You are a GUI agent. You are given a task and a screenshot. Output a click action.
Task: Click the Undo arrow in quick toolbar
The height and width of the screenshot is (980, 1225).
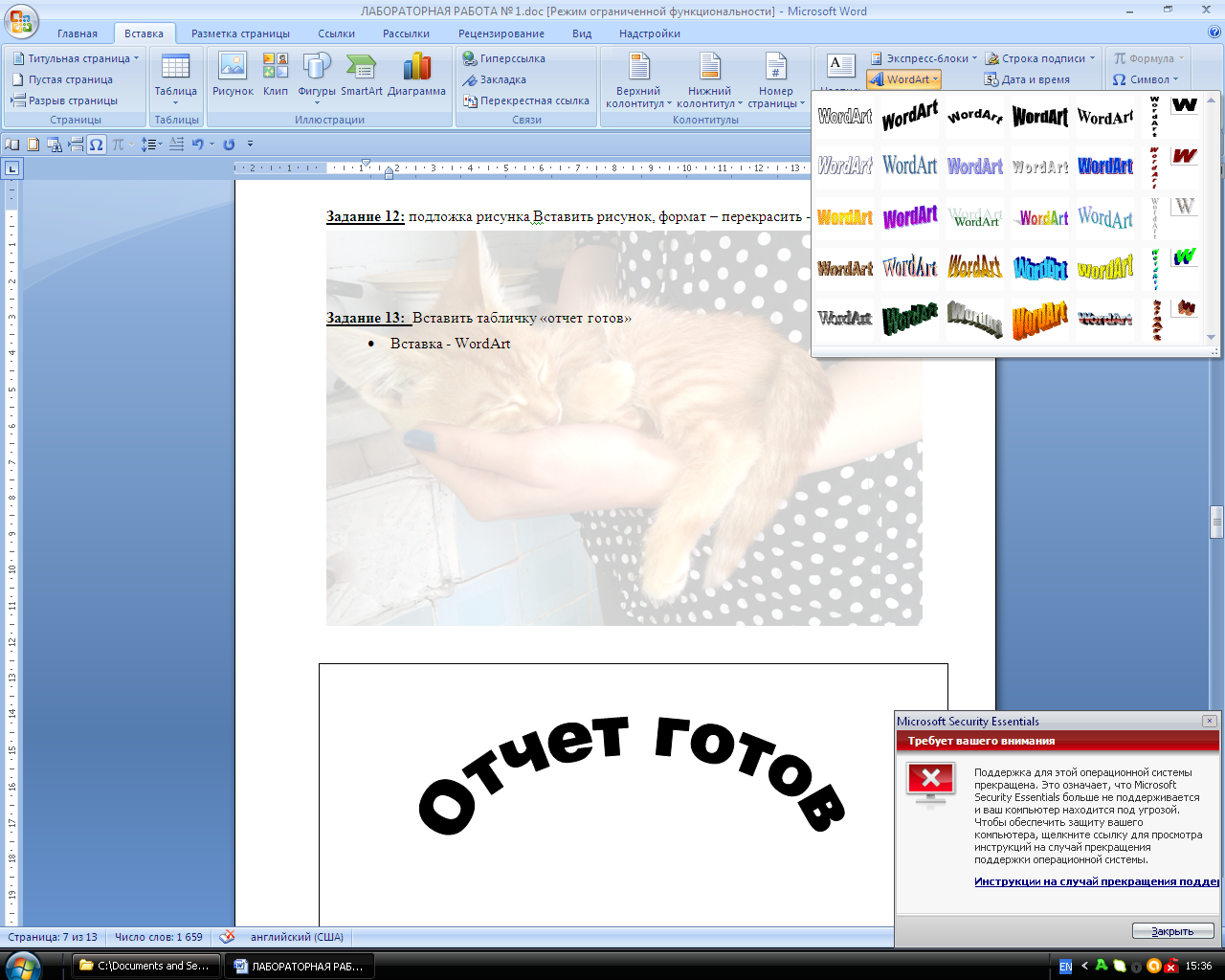coord(196,145)
